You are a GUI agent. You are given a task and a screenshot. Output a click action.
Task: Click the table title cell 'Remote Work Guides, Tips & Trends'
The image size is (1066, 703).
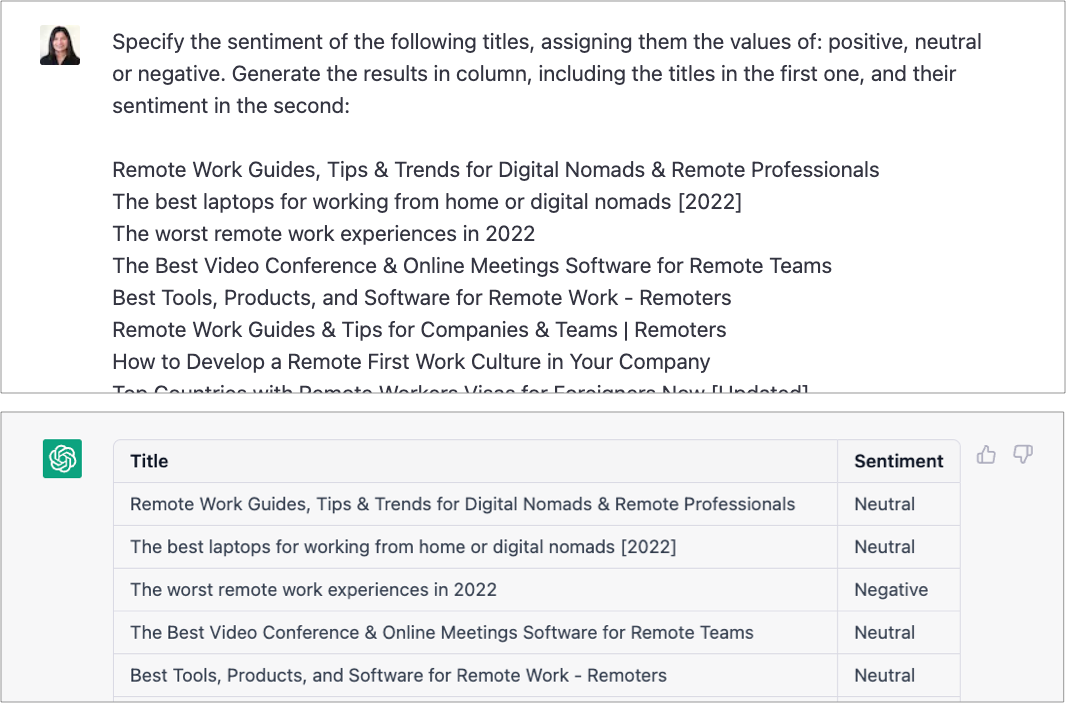click(x=462, y=504)
